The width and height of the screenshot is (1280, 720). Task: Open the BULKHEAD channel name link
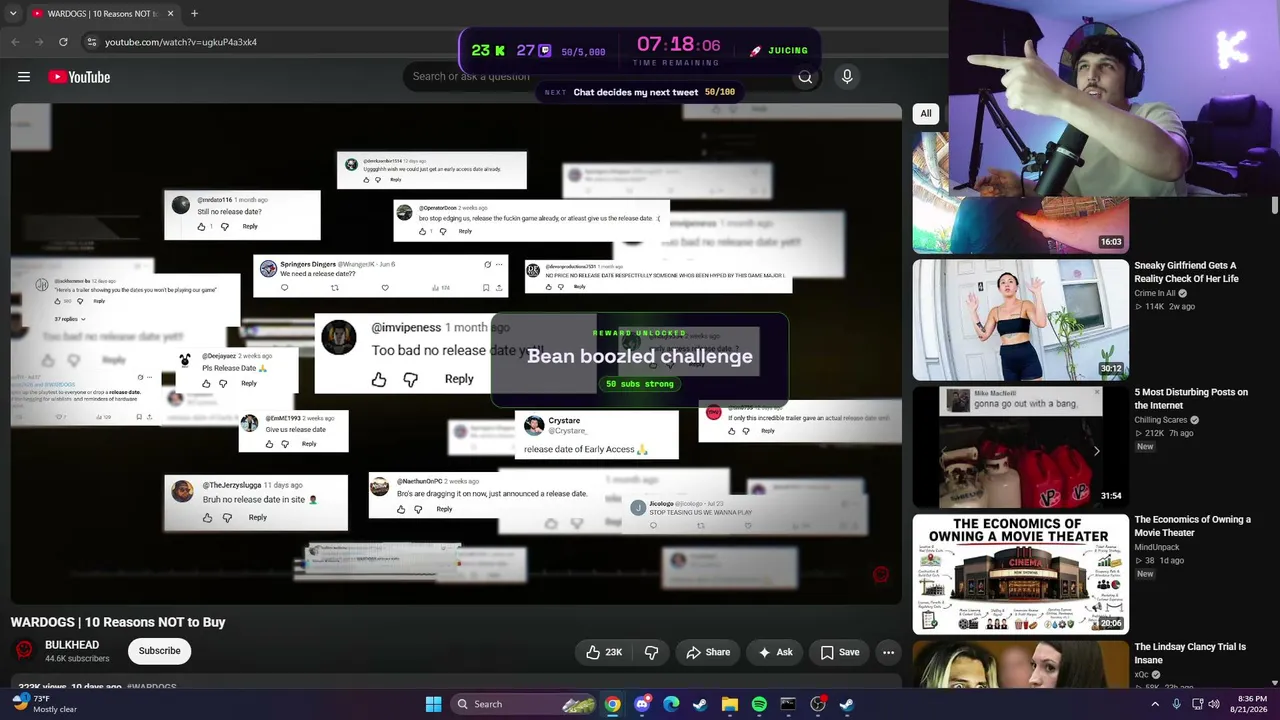coord(72,646)
